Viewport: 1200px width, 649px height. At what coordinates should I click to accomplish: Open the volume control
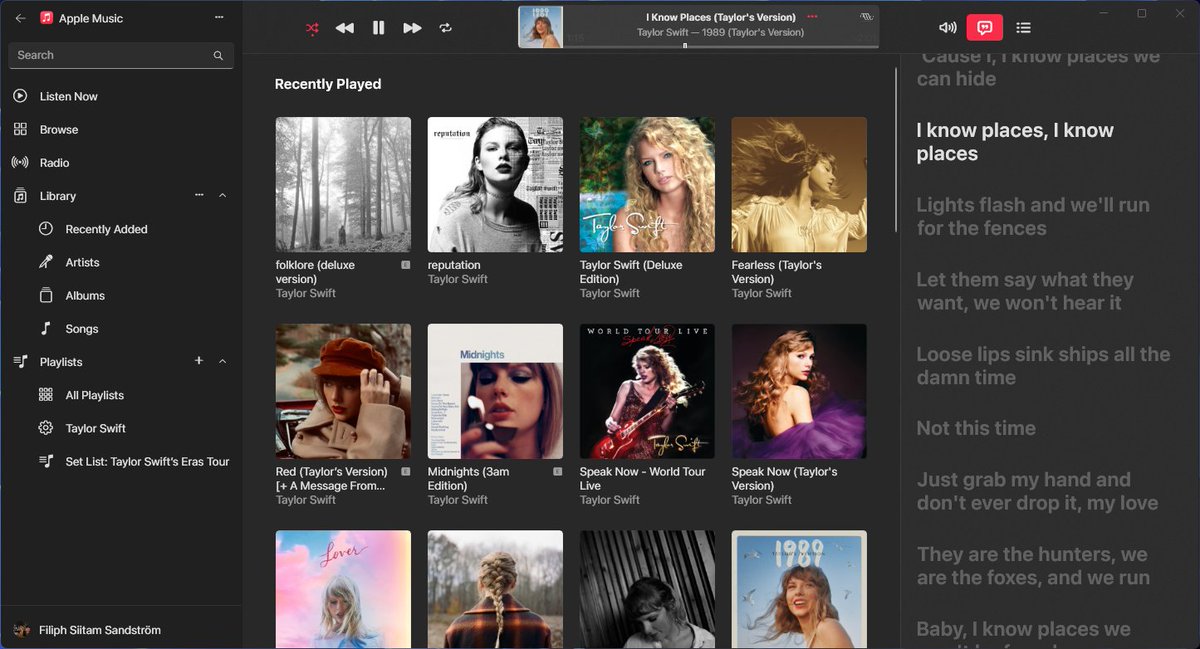coord(948,28)
